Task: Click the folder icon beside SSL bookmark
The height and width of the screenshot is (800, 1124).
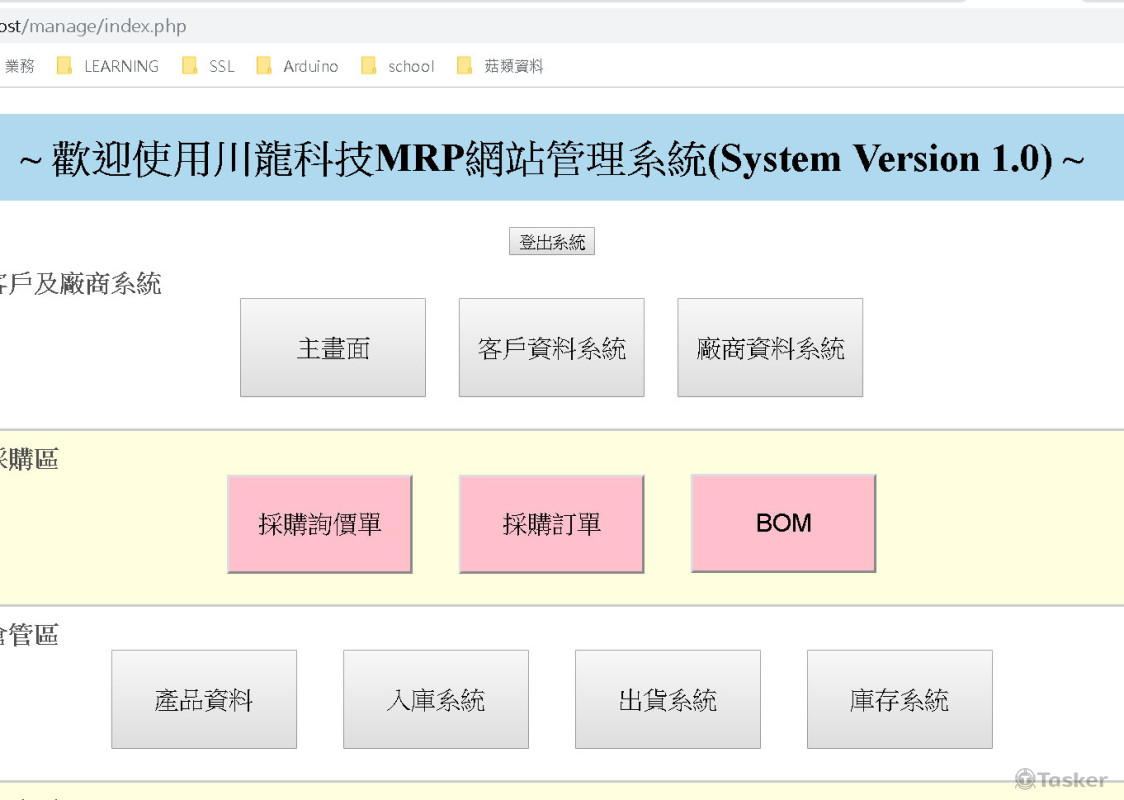Action: (x=190, y=66)
